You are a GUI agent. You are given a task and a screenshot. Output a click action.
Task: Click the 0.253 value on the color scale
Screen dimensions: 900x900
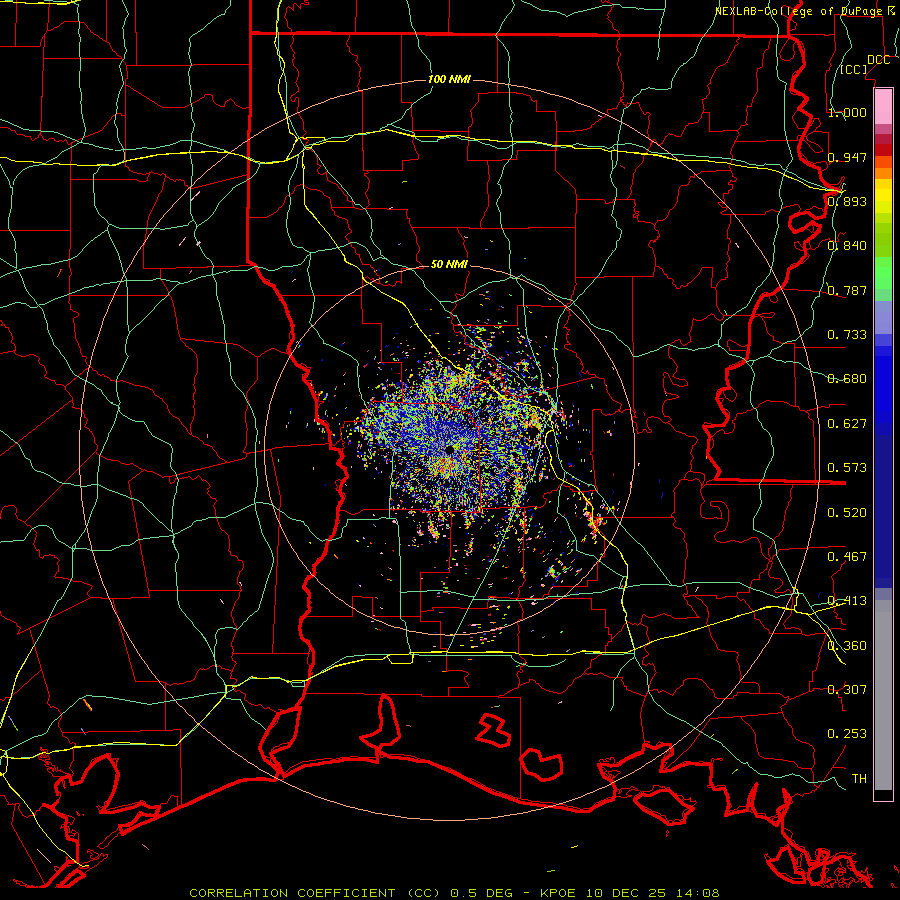[847, 734]
